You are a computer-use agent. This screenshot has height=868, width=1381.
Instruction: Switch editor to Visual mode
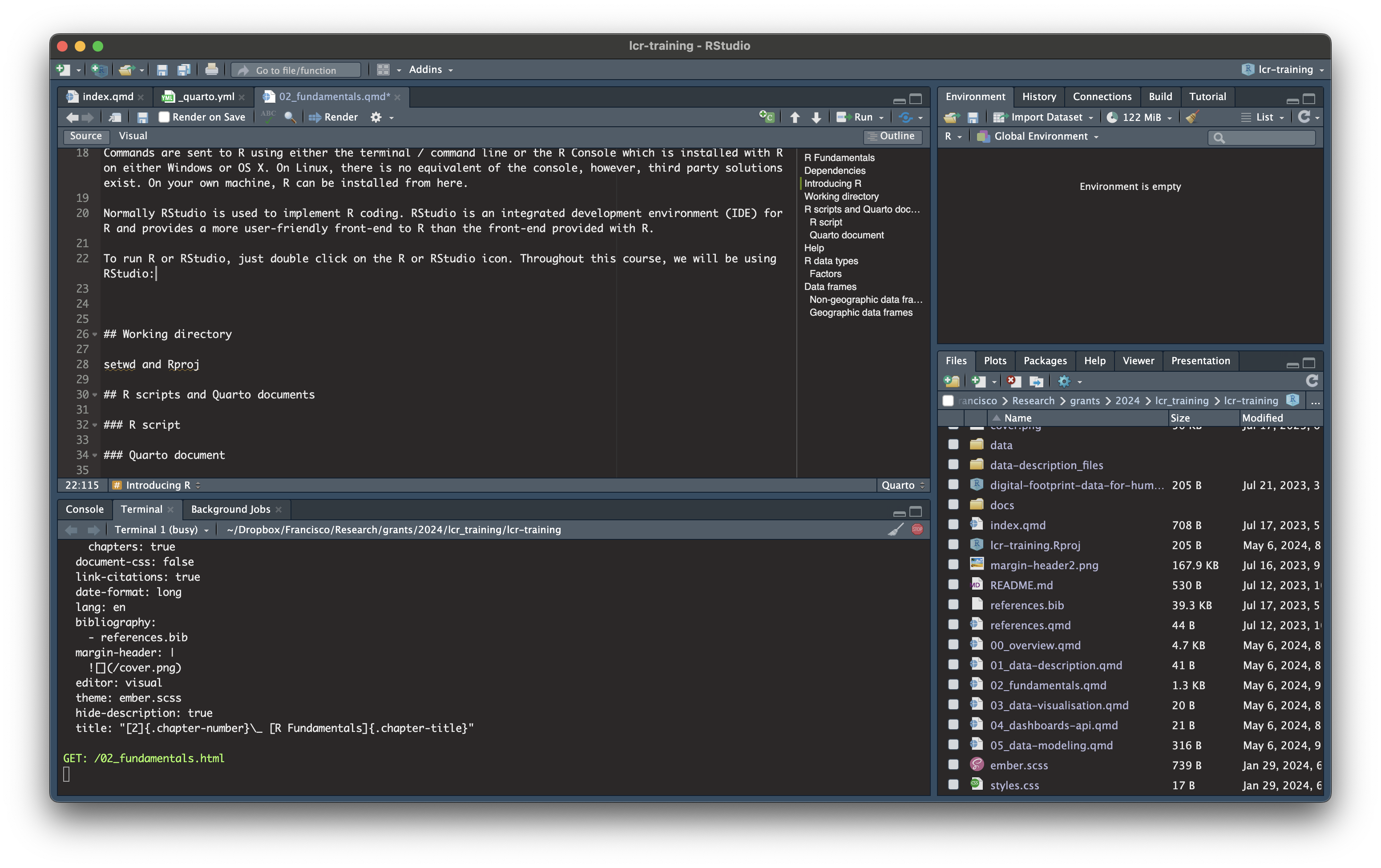[133, 136]
